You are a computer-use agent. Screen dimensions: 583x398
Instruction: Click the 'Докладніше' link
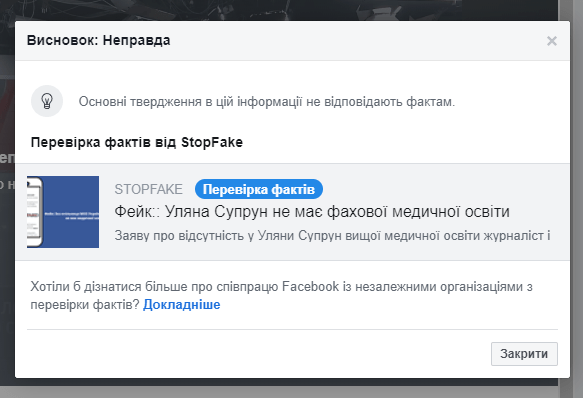182,305
